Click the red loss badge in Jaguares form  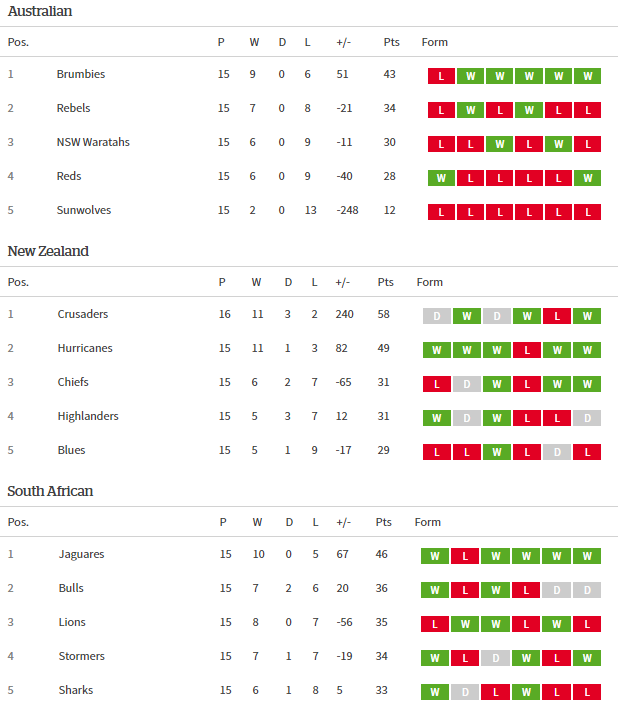pyautogui.click(x=464, y=556)
